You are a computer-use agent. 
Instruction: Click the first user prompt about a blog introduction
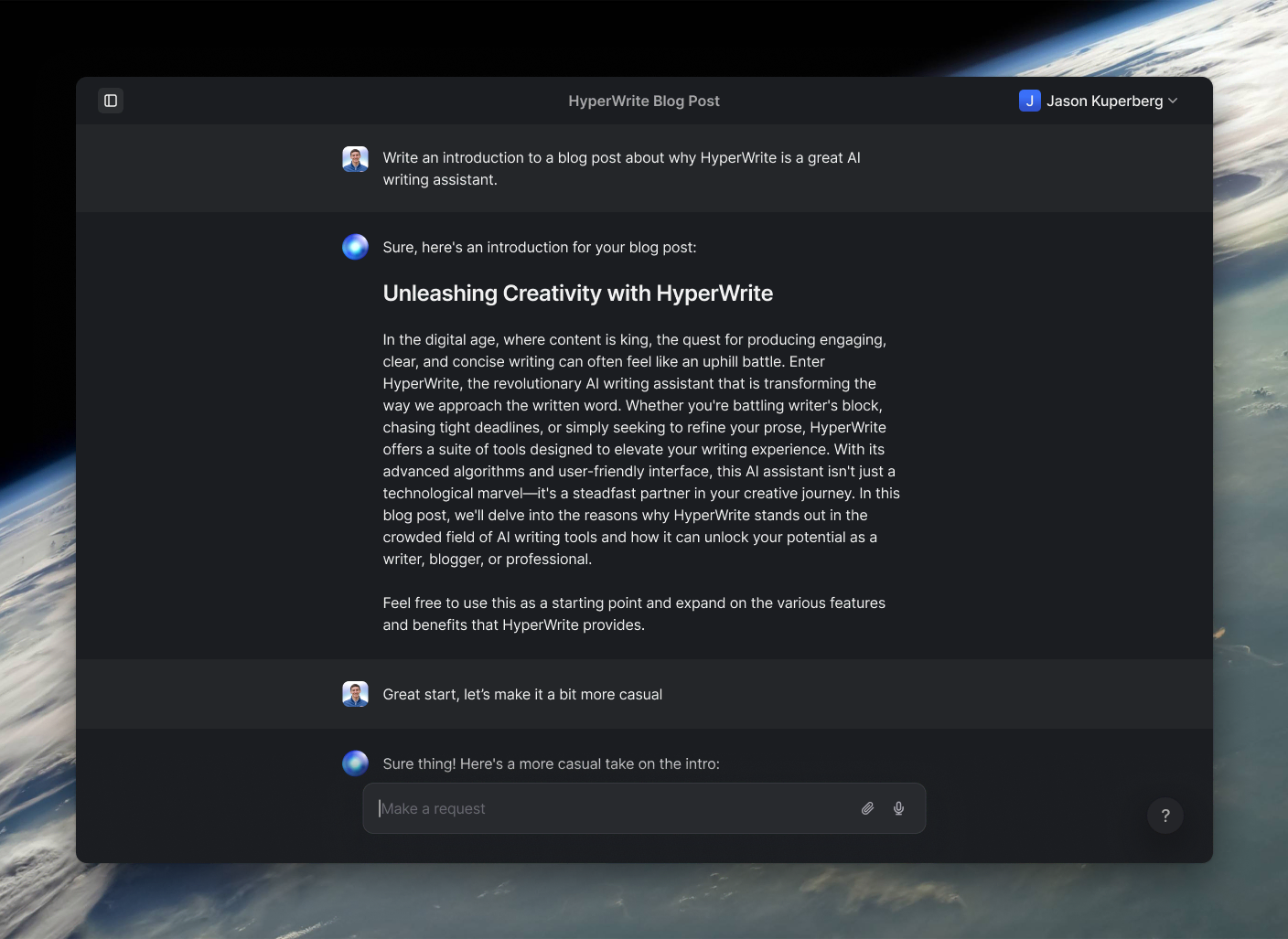621,168
